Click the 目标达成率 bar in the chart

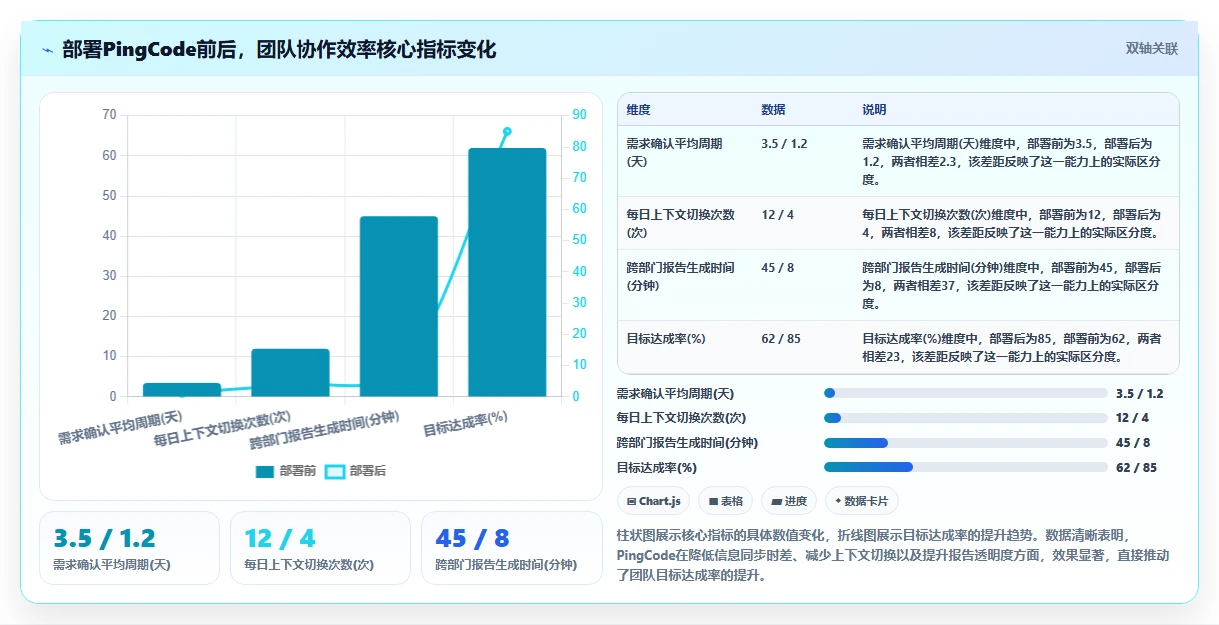click(507, 272)
